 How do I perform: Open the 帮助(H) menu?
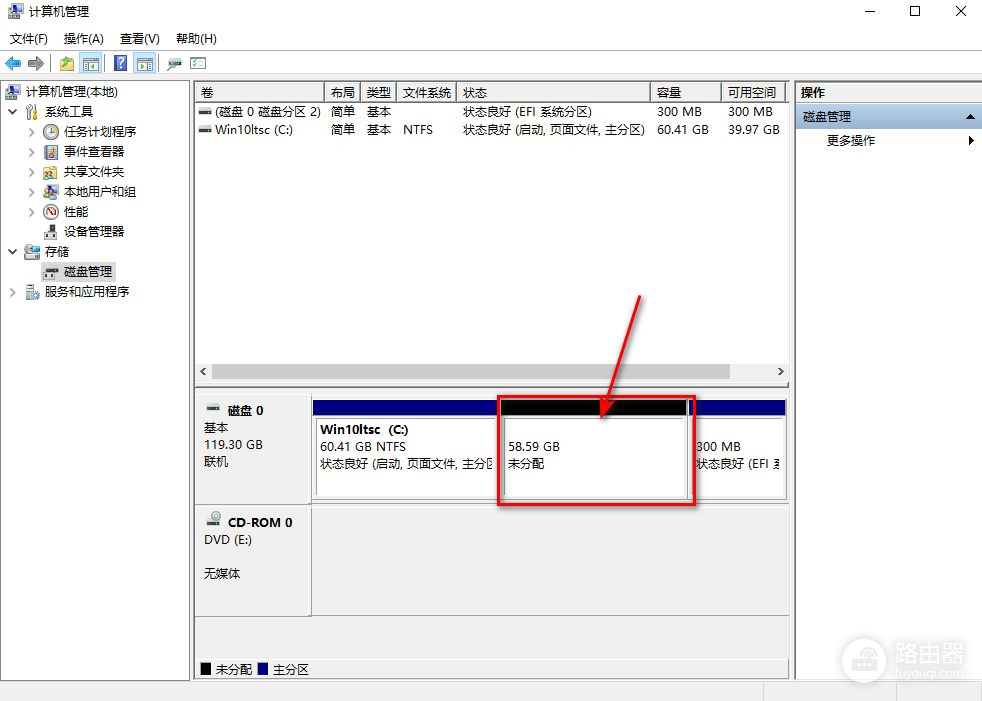(196, 39)
